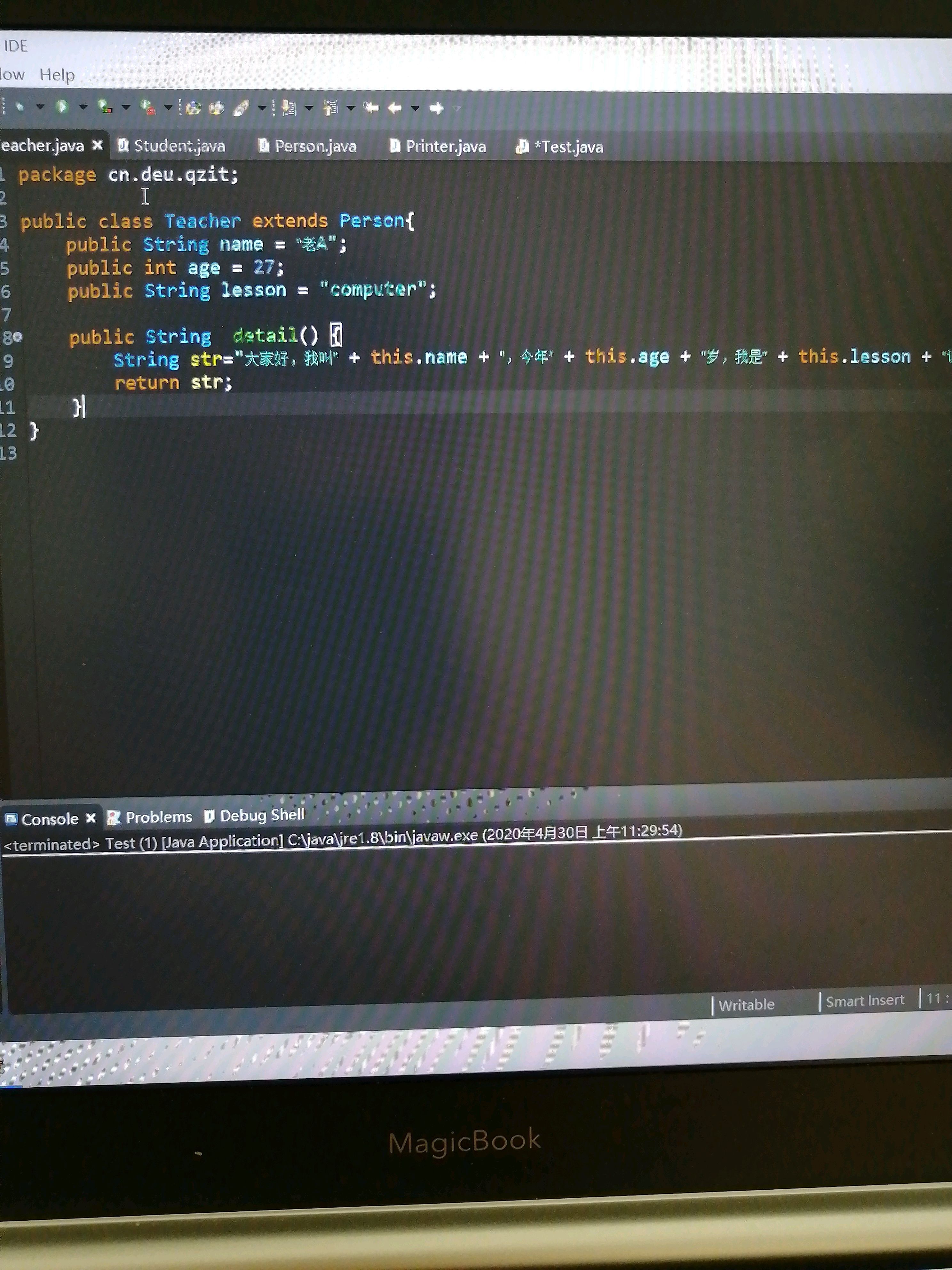Click the Previous Annotation icon
The width and height of the screenshot is (952, 1270).
331,108
